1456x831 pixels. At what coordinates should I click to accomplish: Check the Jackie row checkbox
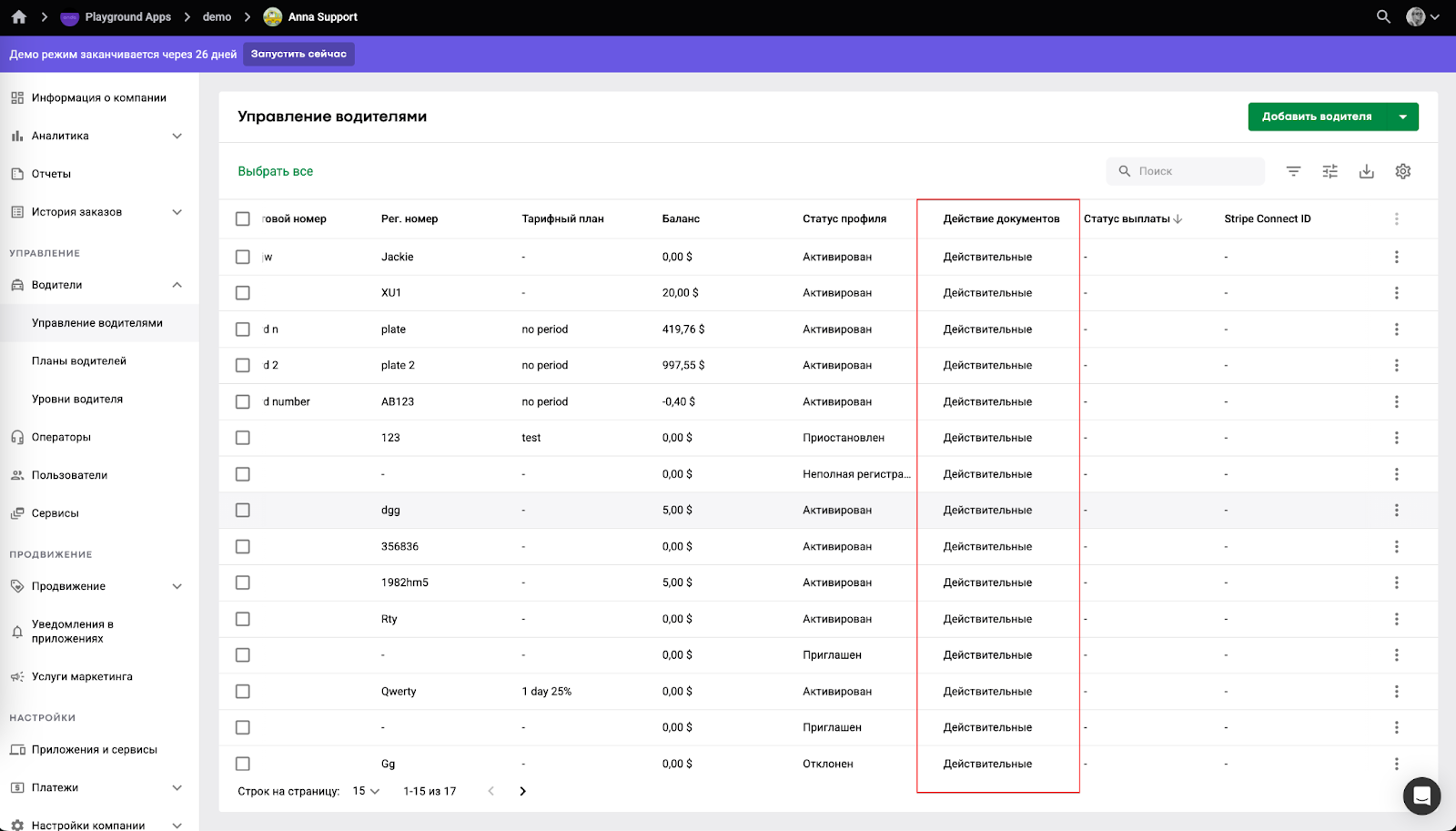point(242,257)
